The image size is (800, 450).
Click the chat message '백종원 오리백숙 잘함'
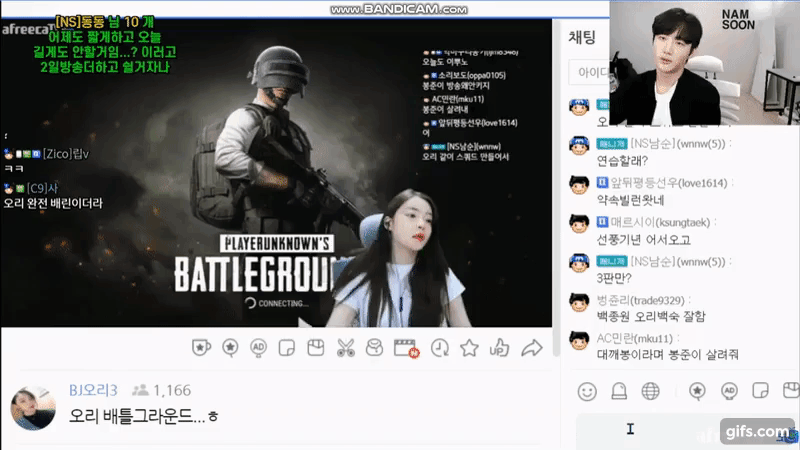(651, 317)
